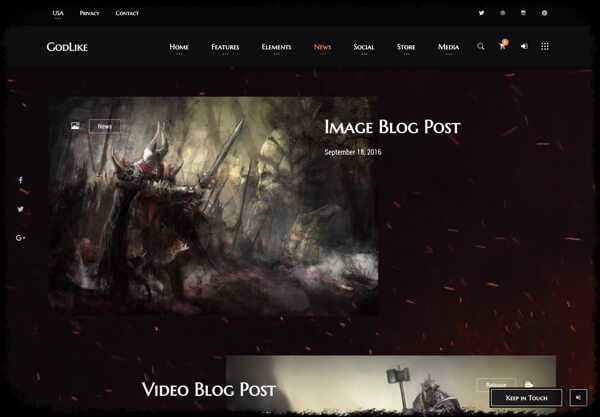Expand the Features menu

pyautogui.click(x=225, y=47)
